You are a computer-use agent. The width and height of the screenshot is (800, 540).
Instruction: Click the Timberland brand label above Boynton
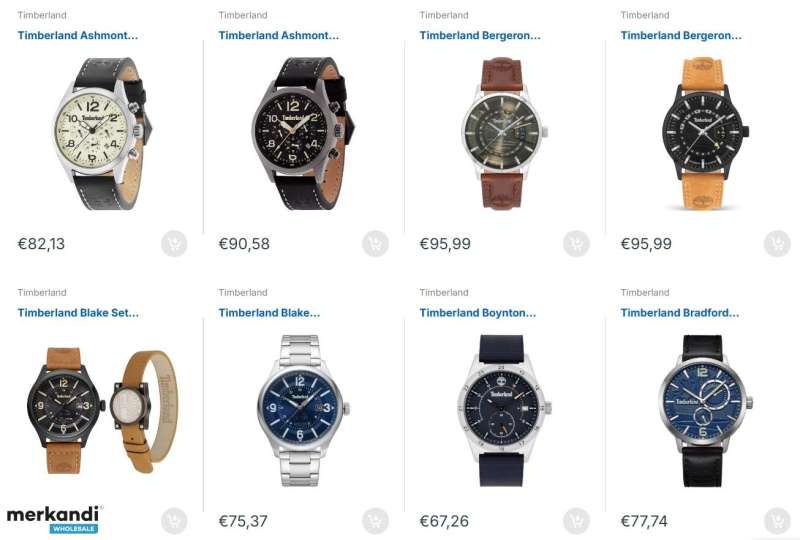tap(444, 292)
